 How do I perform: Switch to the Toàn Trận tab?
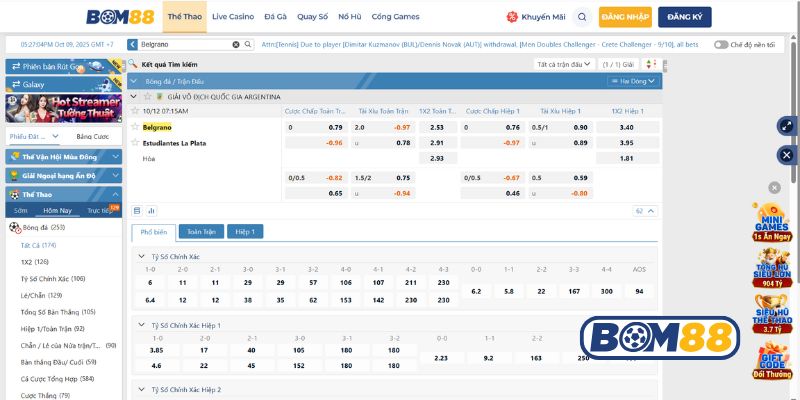201,231
